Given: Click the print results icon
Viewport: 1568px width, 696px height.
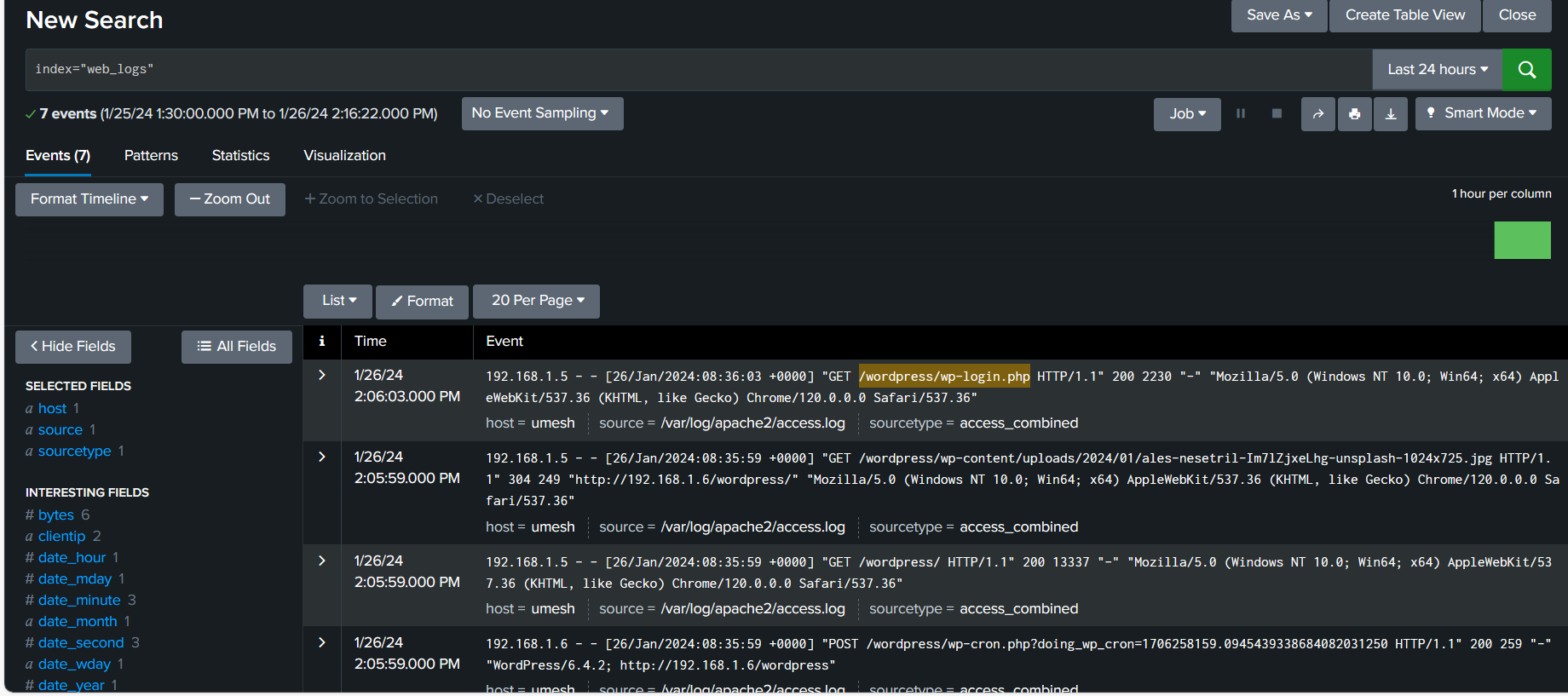Looking at the screenshot, I should tap(1354, 114).
